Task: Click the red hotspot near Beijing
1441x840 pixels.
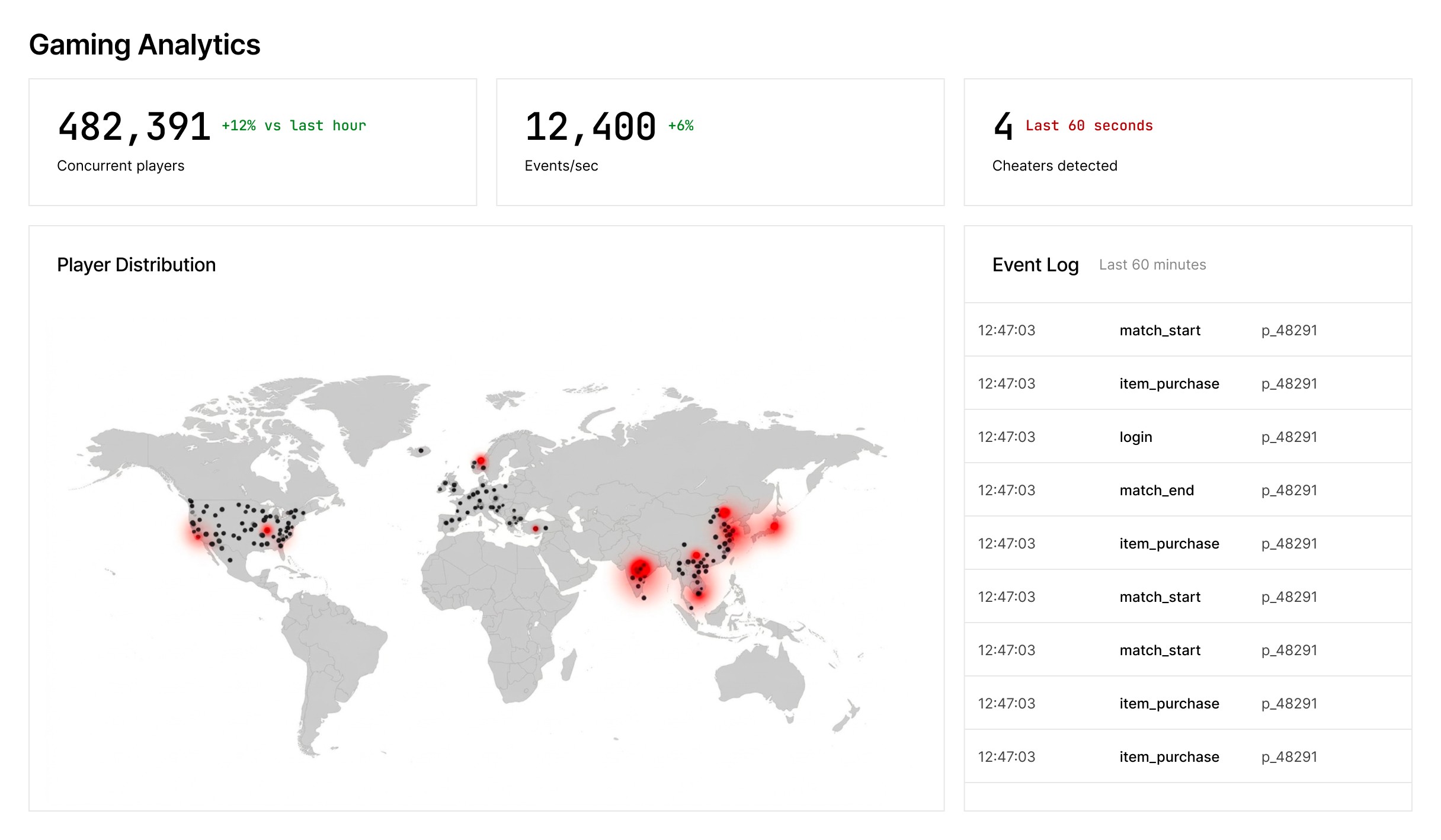Action: [724, 512]
